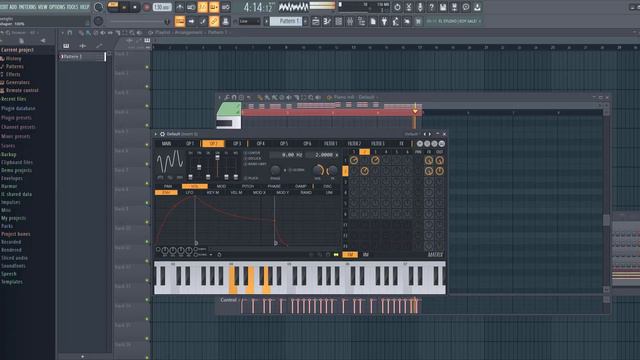Screen dimensions: 640x360
Task: Open the FX tab in Sytrus
Action: tap(401, 144)
